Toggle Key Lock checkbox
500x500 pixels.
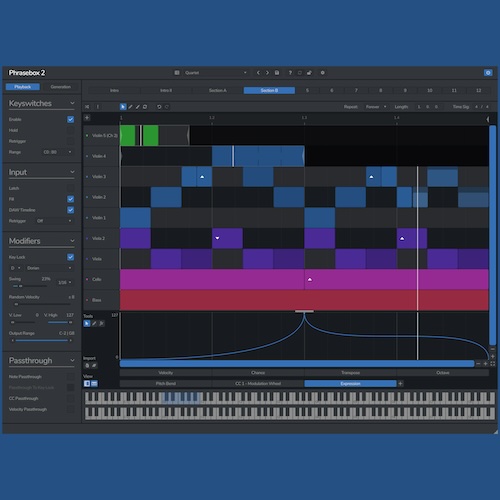70,257
